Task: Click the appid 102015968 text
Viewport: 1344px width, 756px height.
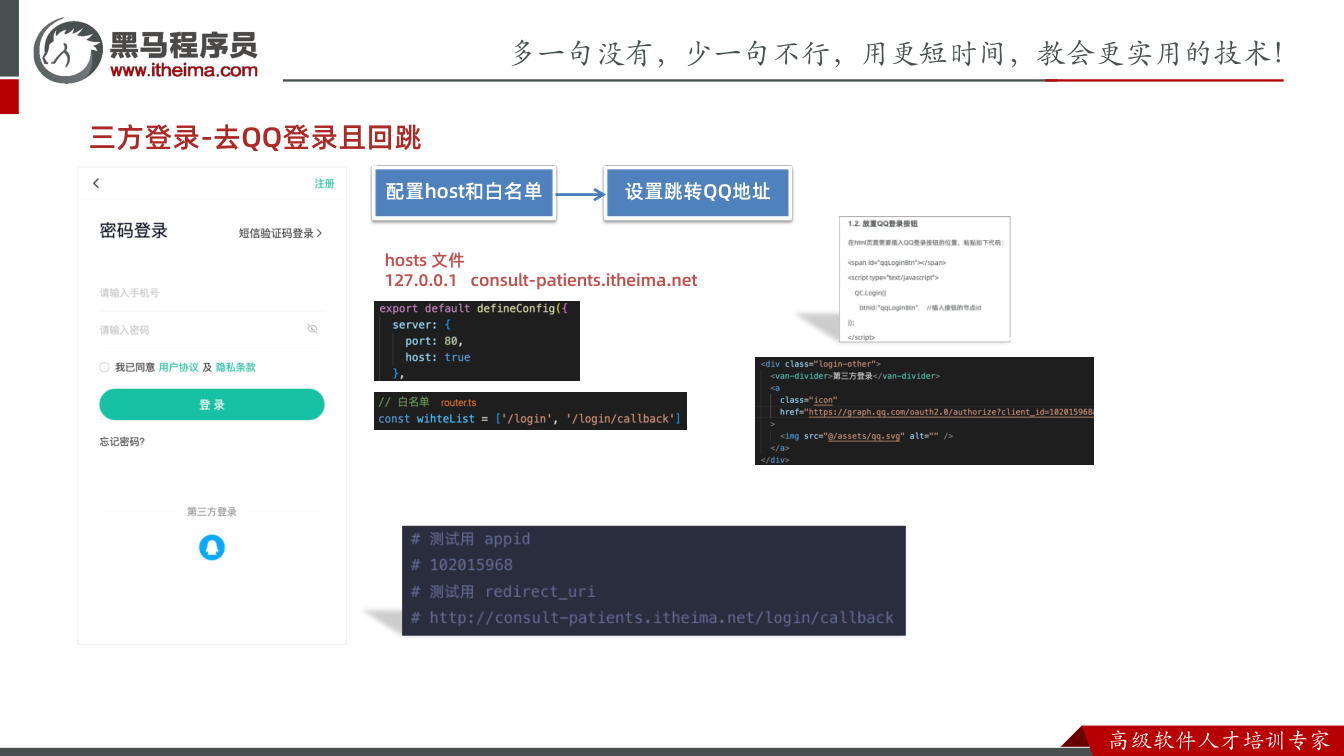Action: pyautogui.click(x=471, y=565)
